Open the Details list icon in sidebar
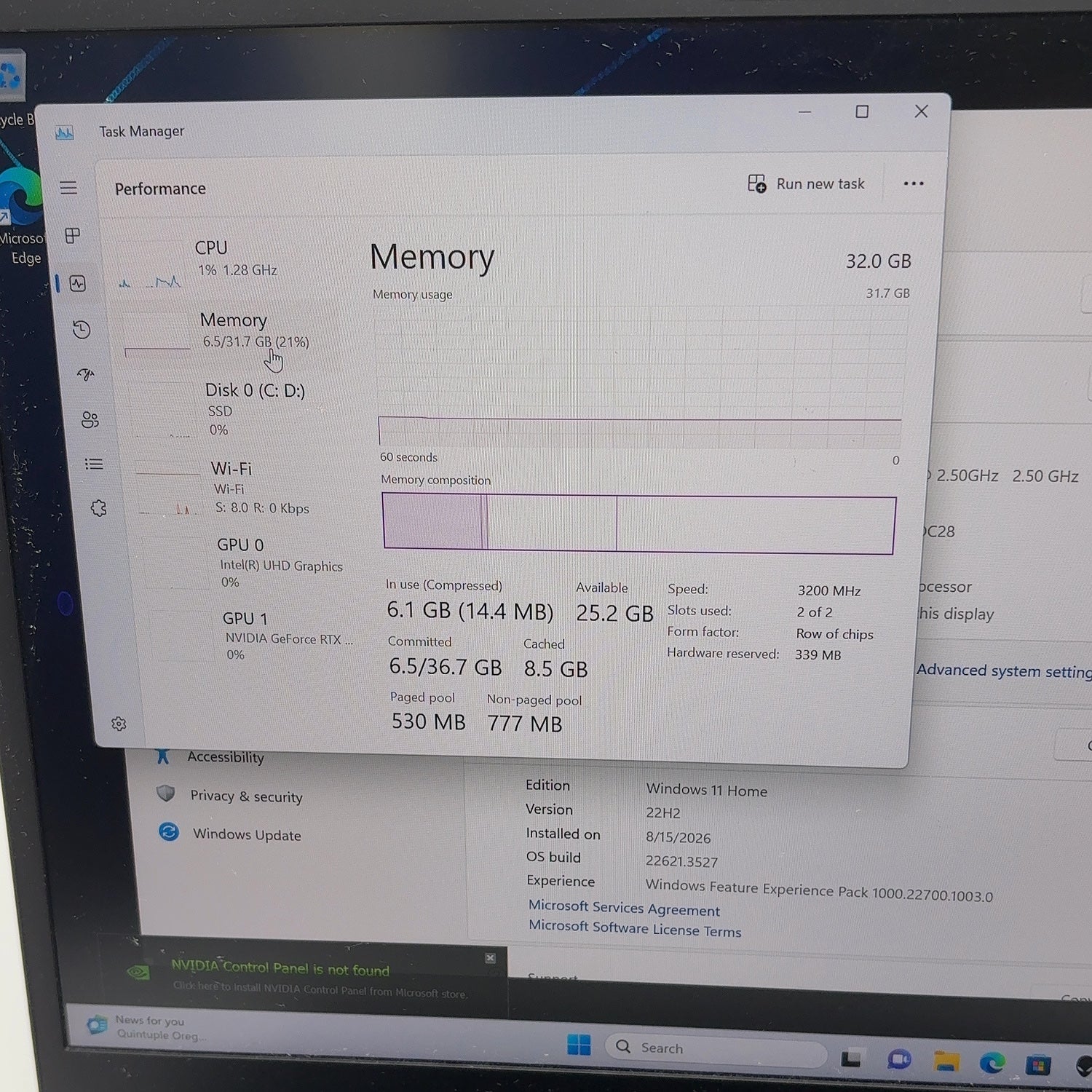This screenshot has width=1092, height=1092. [94, 464]
